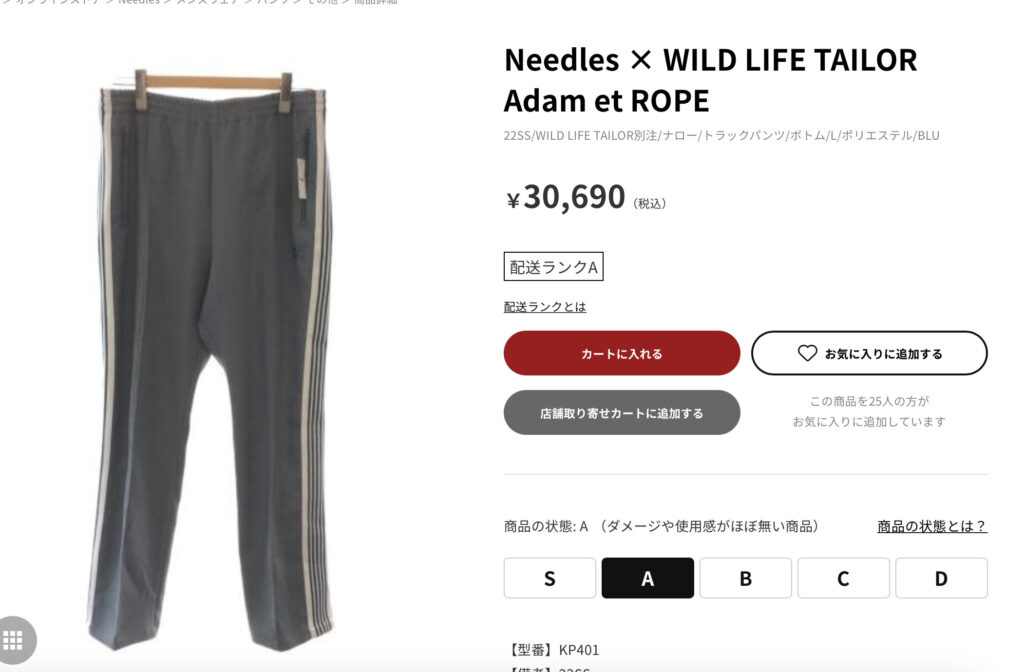Choose condition rank C
The width and height of the screenshot is (1024, 672).
[844, 578]
